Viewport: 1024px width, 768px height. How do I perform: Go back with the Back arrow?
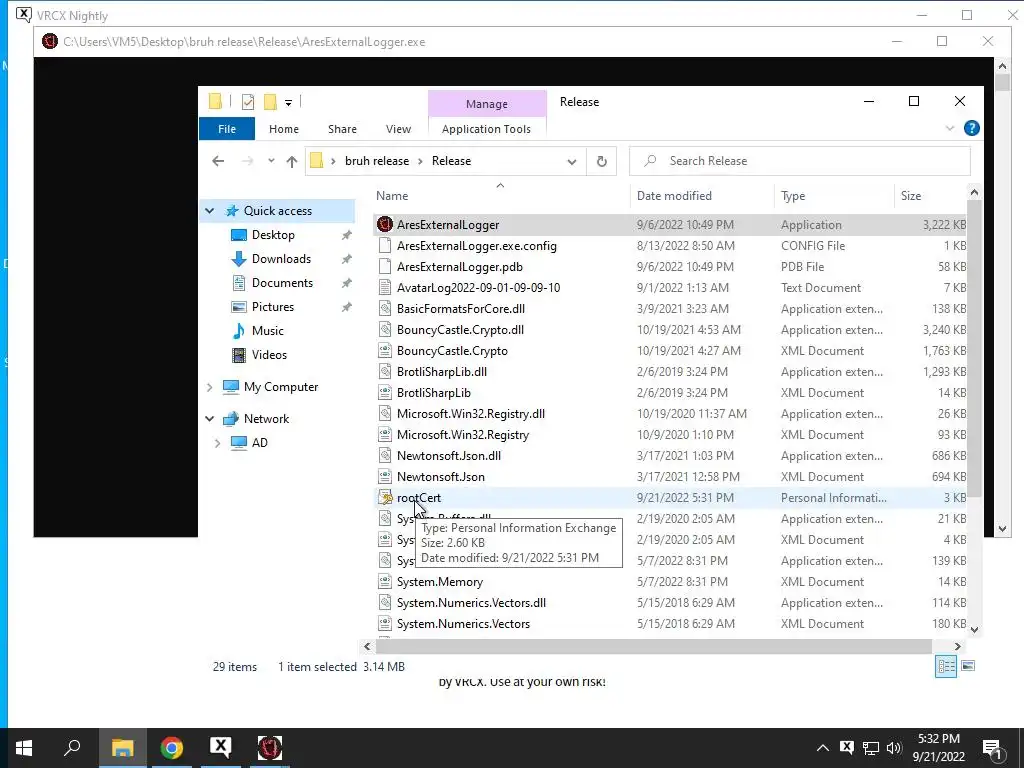(x=218, y=161)
